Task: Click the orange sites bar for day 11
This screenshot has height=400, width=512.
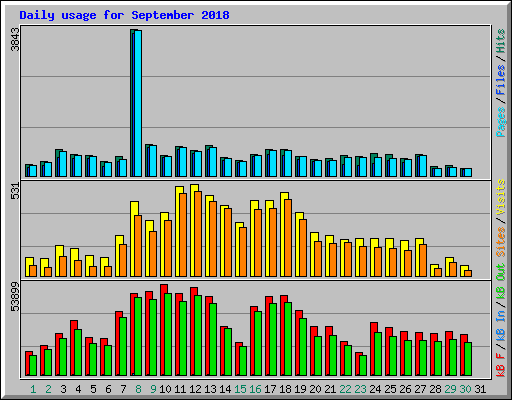Action: click(183, 235)
